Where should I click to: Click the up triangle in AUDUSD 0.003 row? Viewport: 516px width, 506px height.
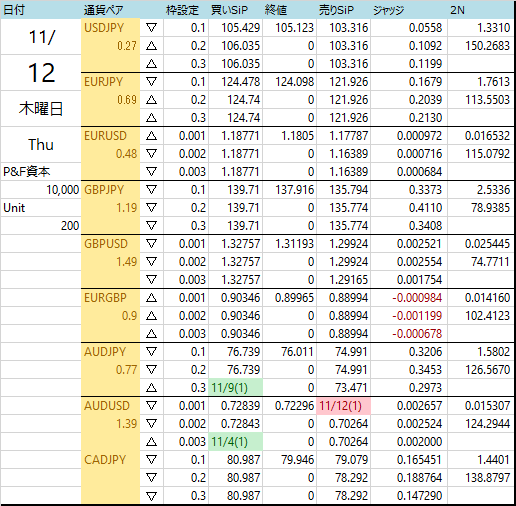tap(151, 442)
